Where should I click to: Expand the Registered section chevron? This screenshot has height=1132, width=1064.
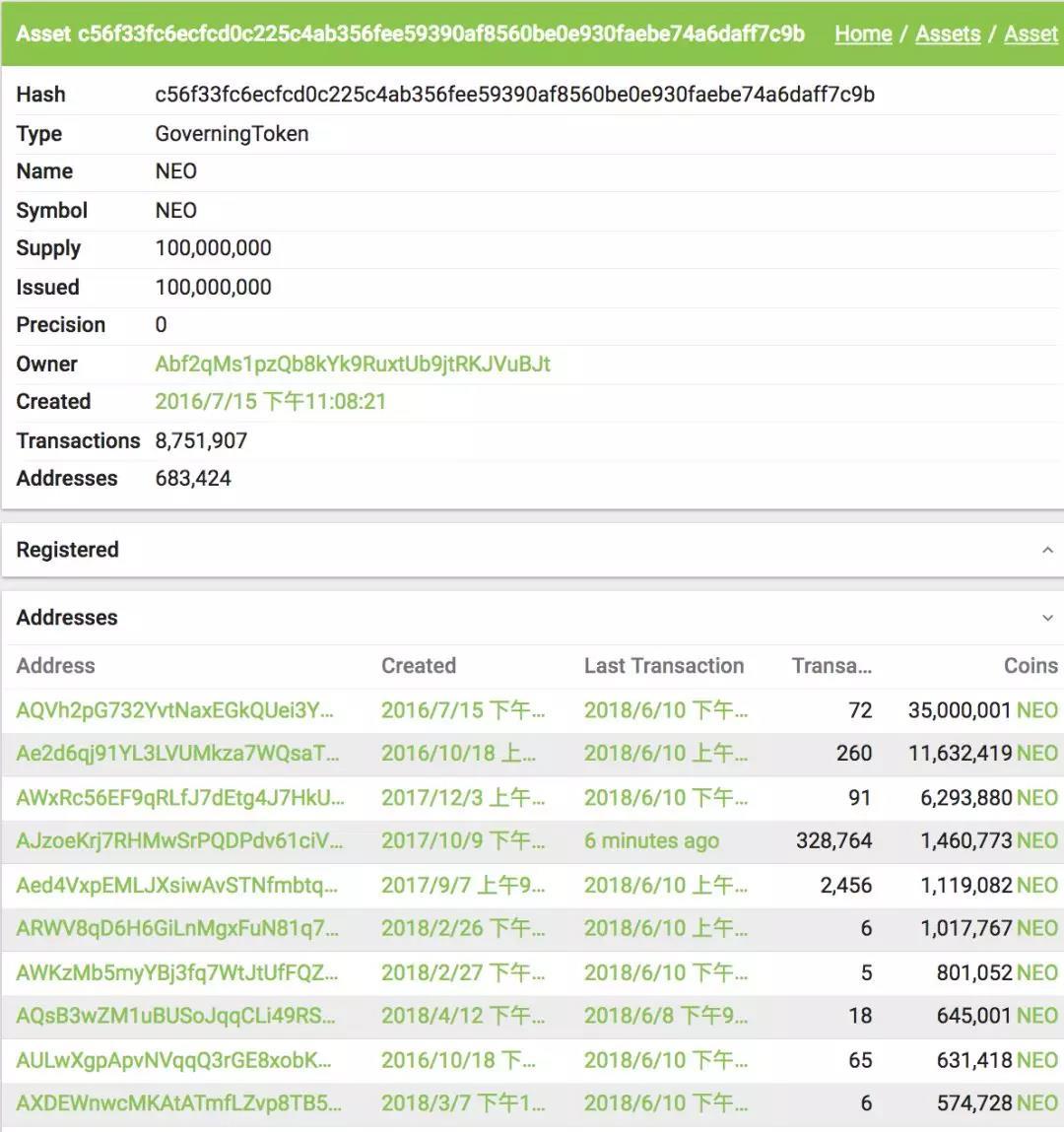click(x=1047, y=550)
